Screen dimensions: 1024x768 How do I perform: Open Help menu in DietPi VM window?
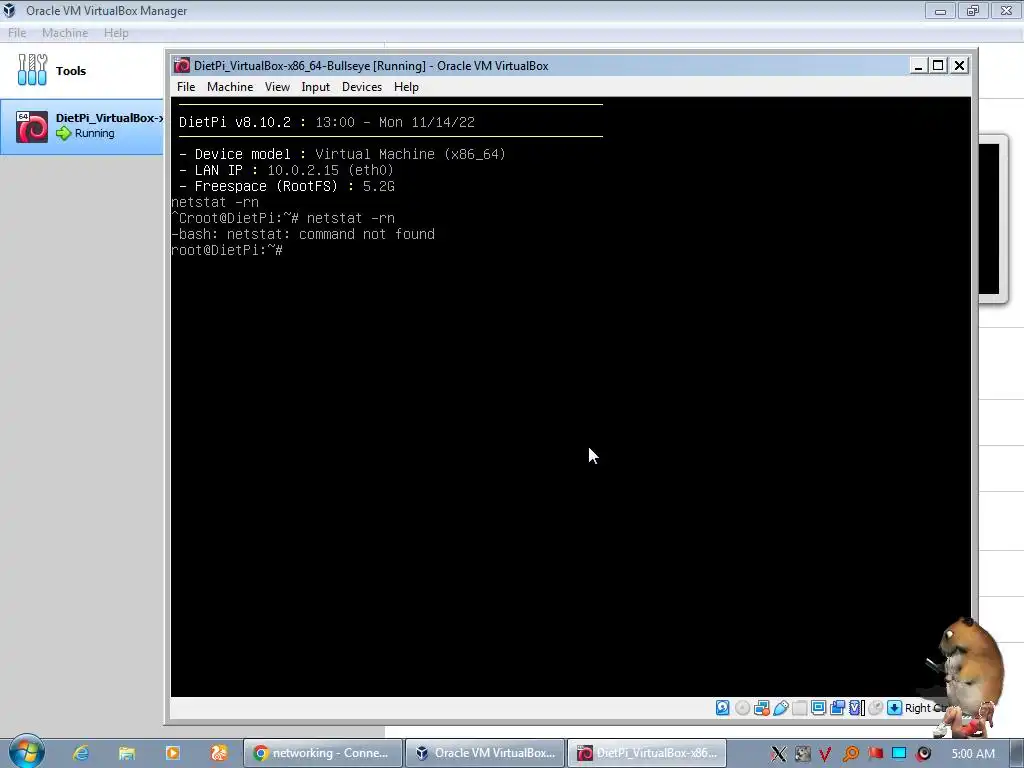point(406,87)
